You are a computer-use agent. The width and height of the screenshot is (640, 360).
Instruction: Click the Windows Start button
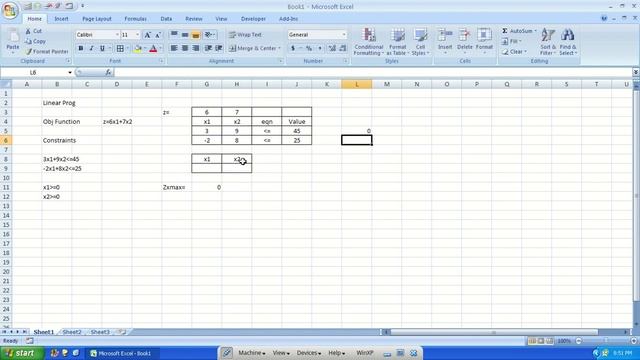click(x=21, y=353)
